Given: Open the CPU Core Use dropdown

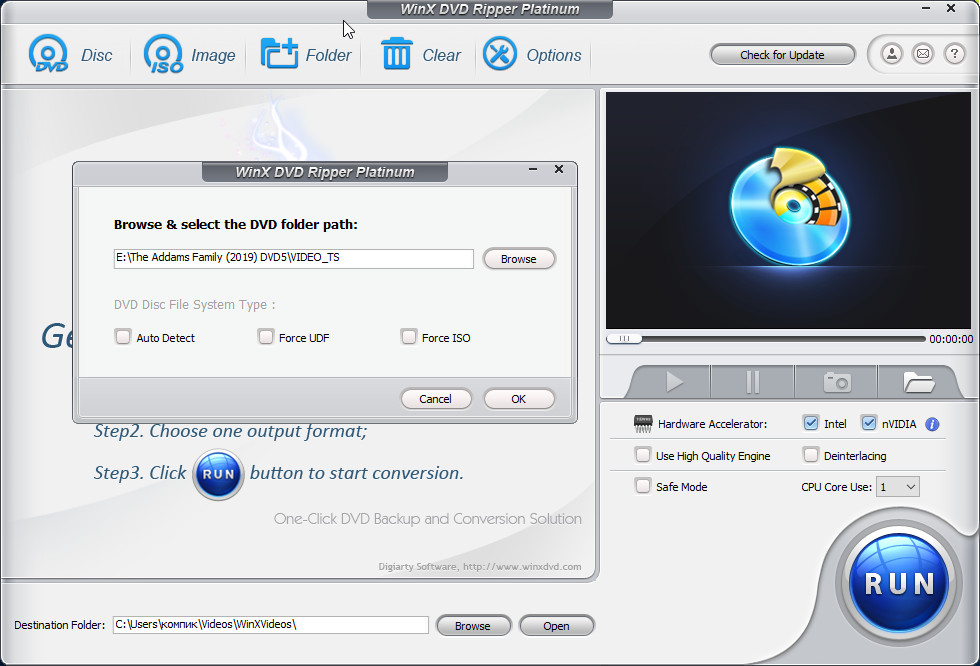Looking at the screenshot, I should 898,487.
